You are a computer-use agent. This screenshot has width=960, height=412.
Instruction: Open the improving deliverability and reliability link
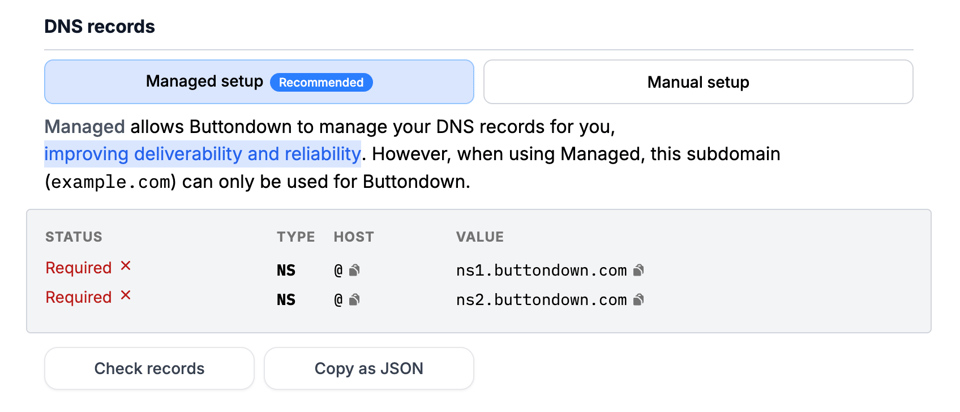202,154
